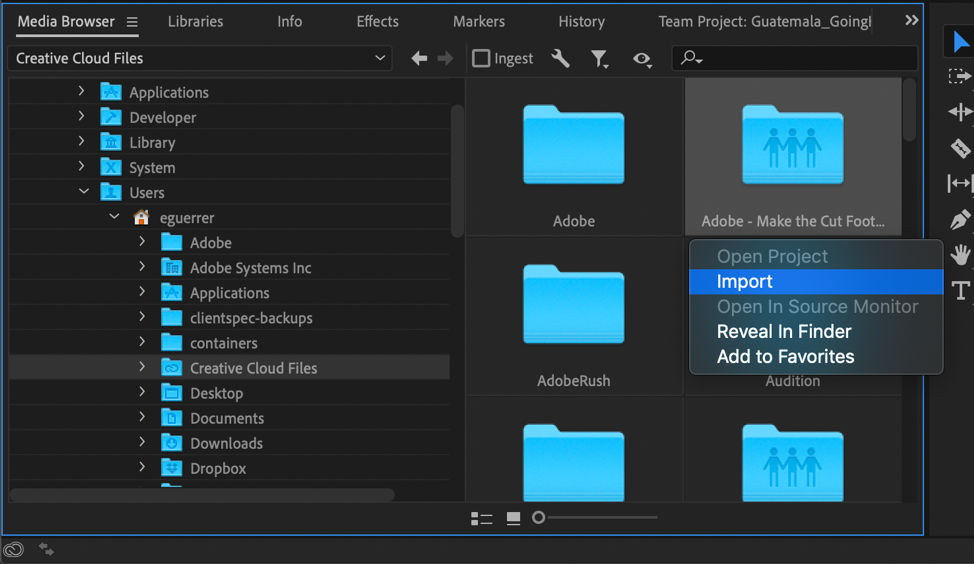Select the Slip tool

click(x=960, y=184)
